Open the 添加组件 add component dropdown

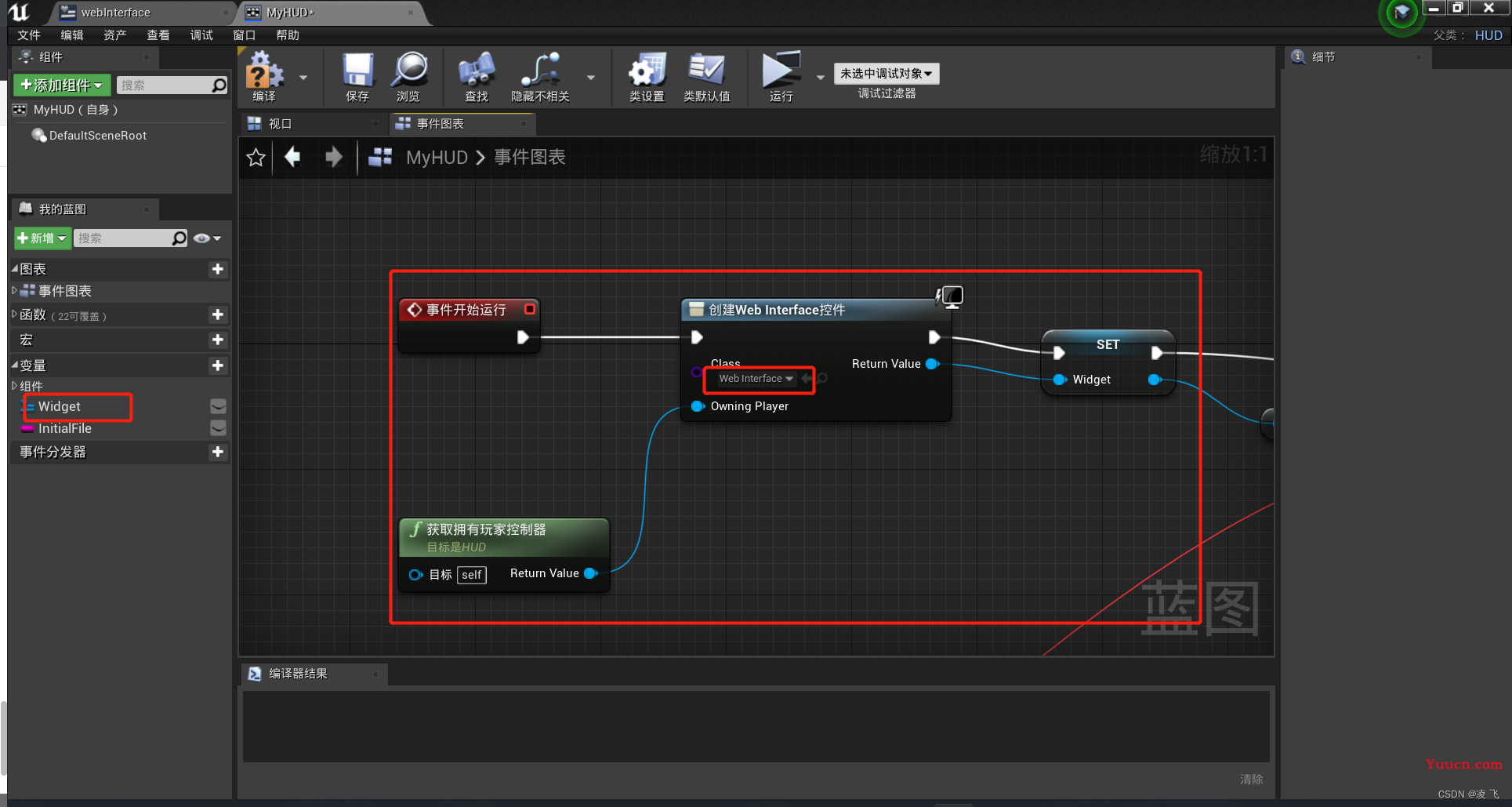[62, 85]
